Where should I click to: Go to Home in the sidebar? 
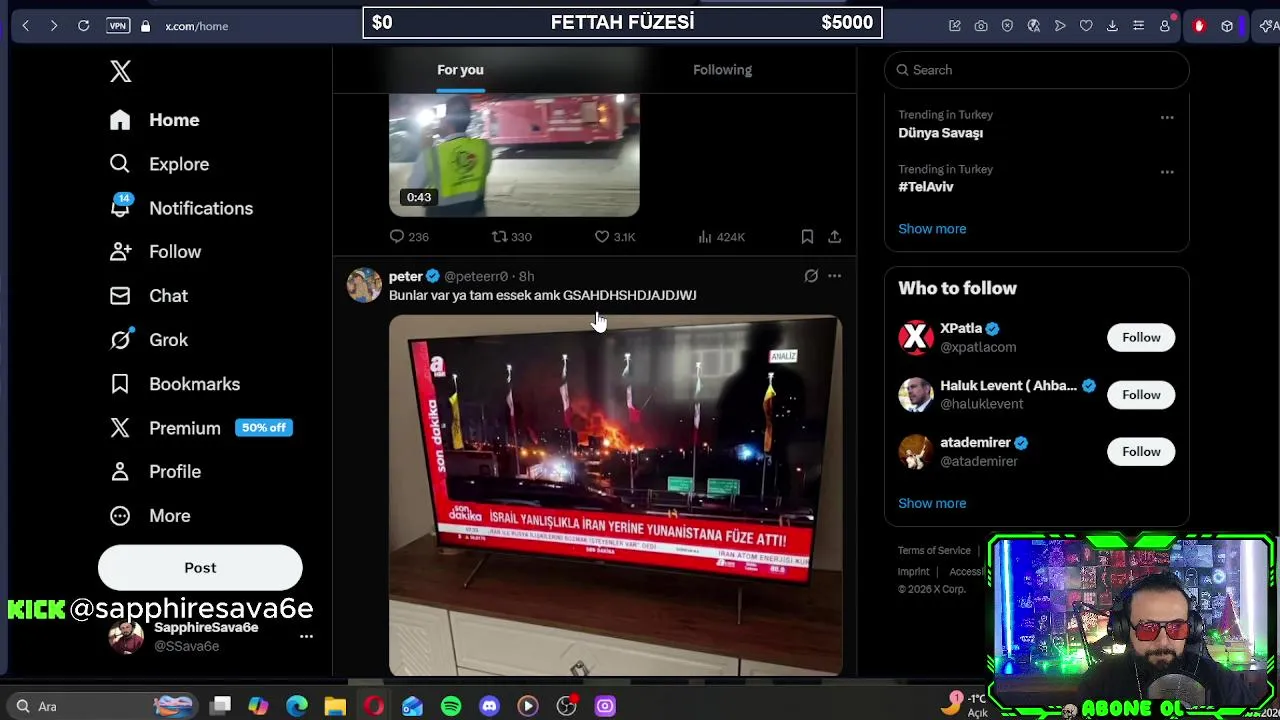pos(155,120)
